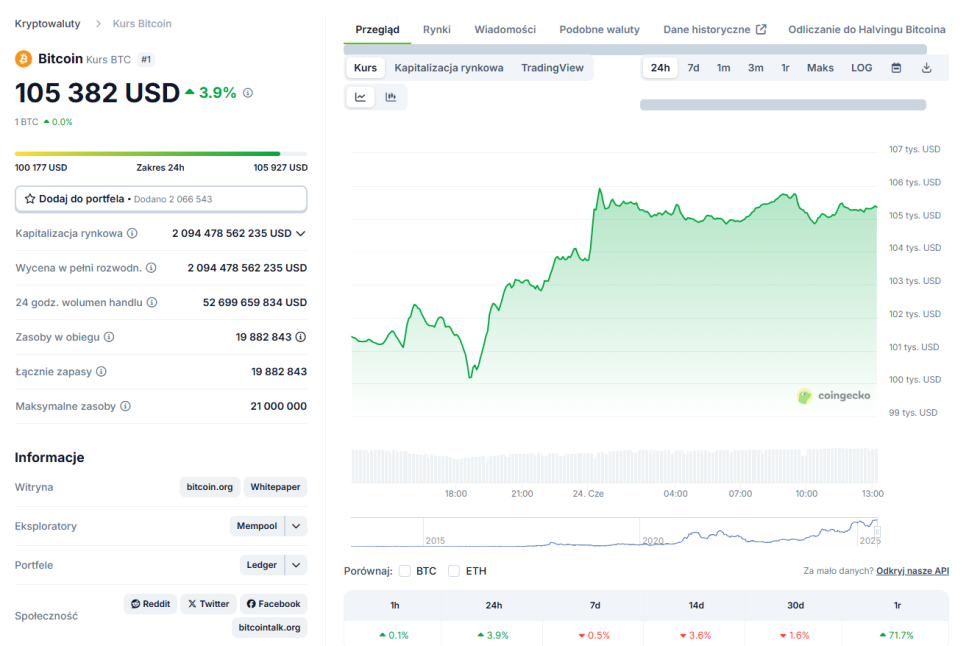
Task: Click the line chart view icon
Action: (x=360, y=97)
